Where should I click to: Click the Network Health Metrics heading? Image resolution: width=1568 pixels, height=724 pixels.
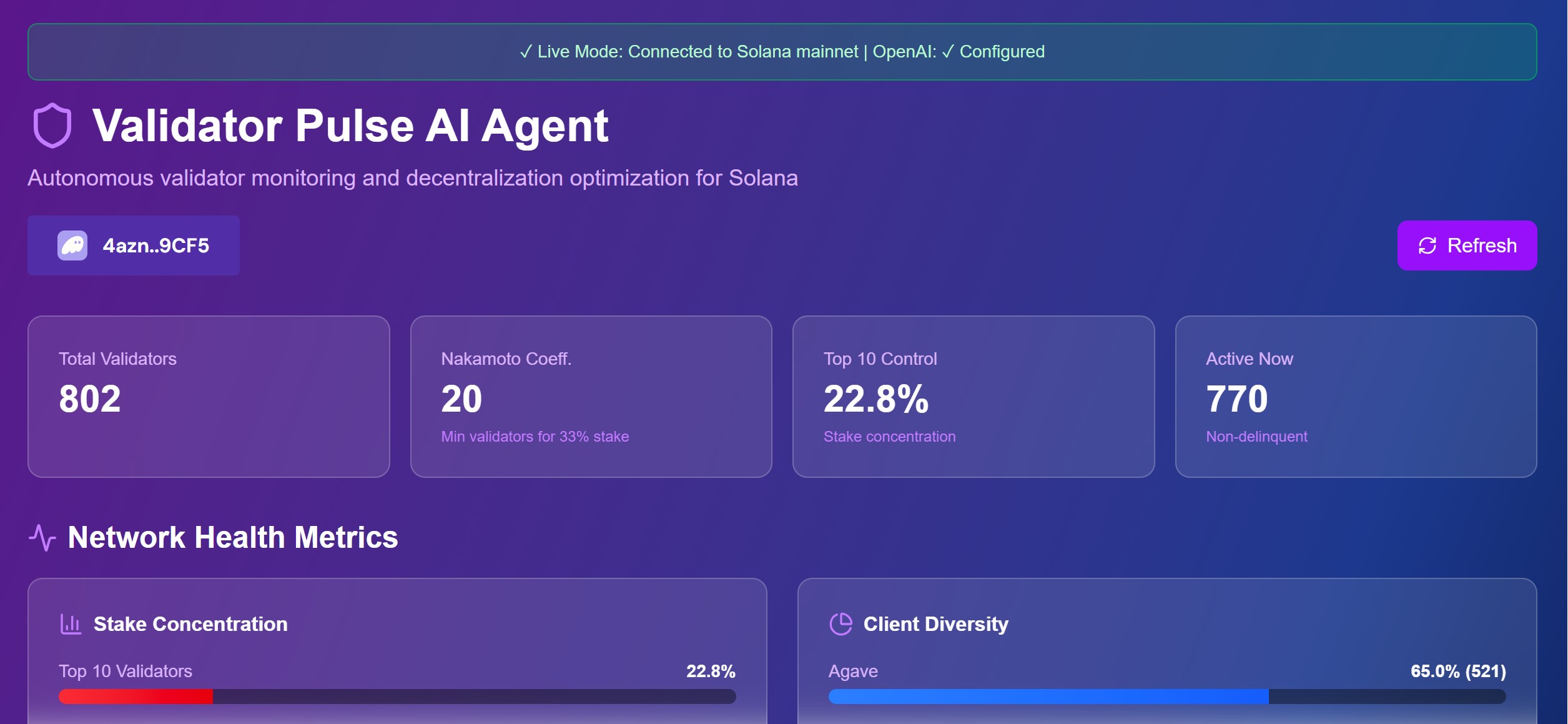coord(233,537)
